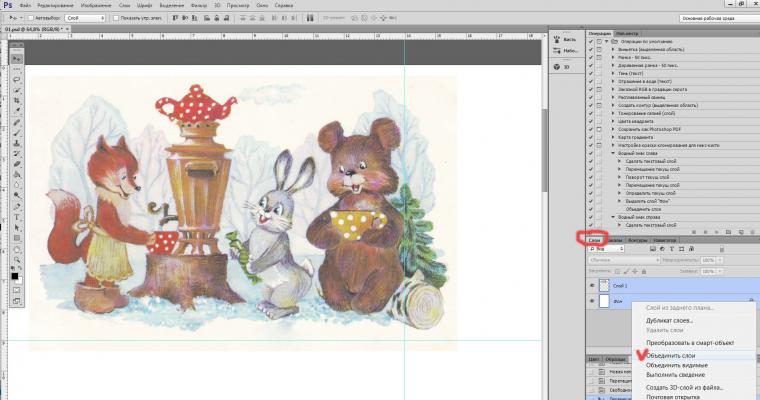Enable Показать упр. элем. checkbox
760x400 pixels.
point(116,18)
